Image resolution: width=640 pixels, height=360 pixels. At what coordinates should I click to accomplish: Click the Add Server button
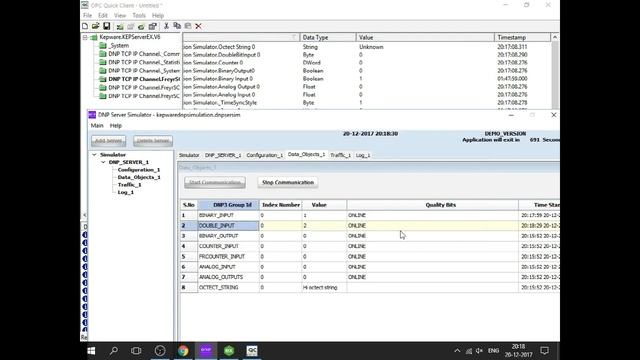click(x=108, y=141)
